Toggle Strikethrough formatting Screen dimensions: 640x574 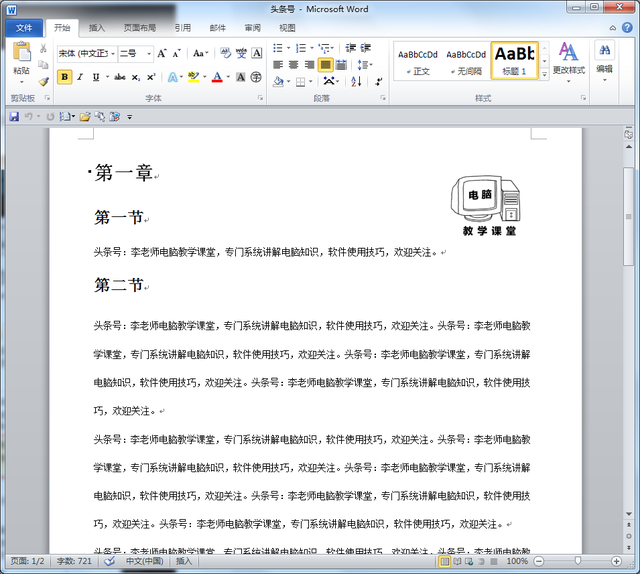(120, 77)
